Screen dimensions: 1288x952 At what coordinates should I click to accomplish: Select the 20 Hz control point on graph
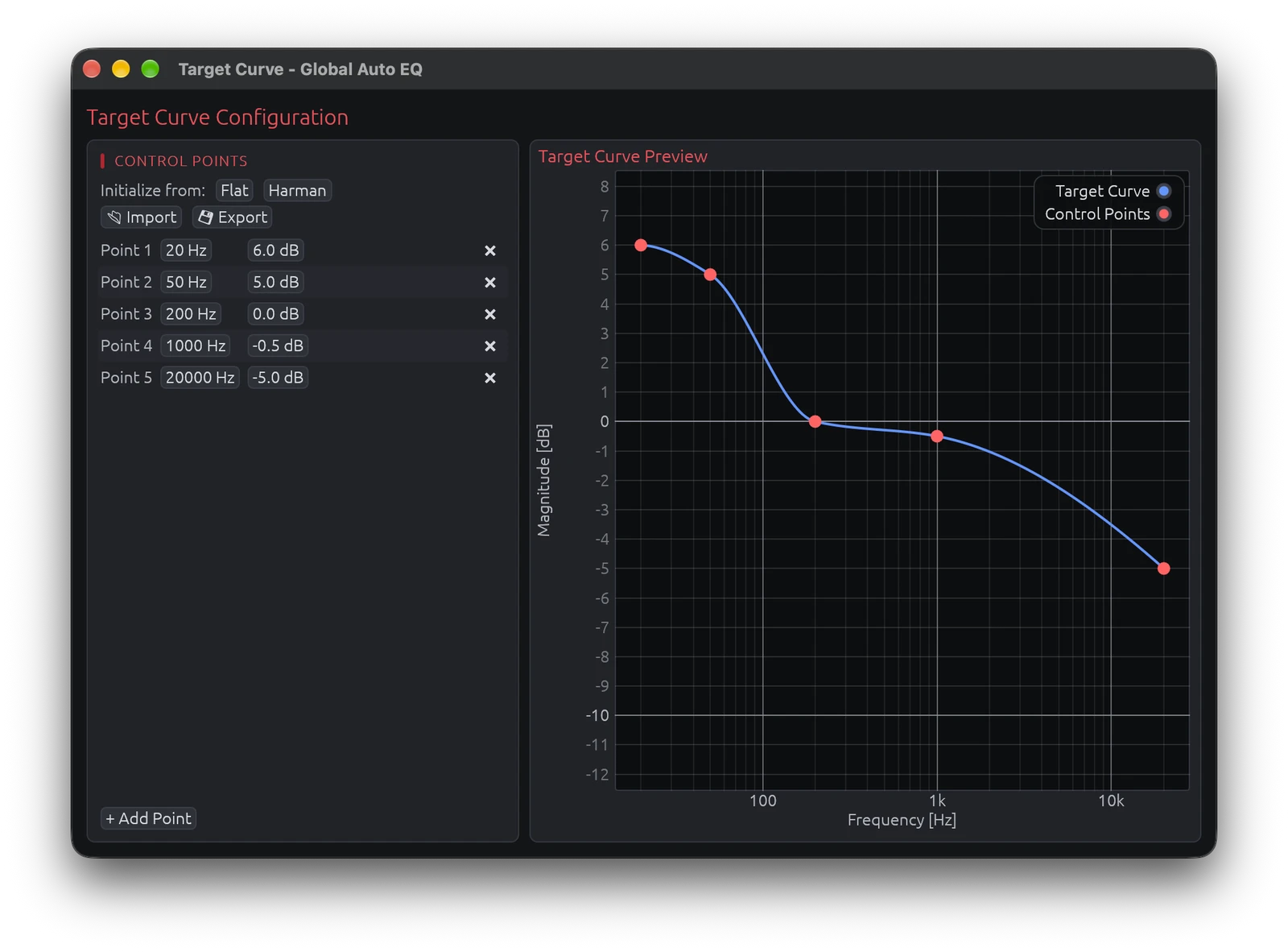click(641, 245)
